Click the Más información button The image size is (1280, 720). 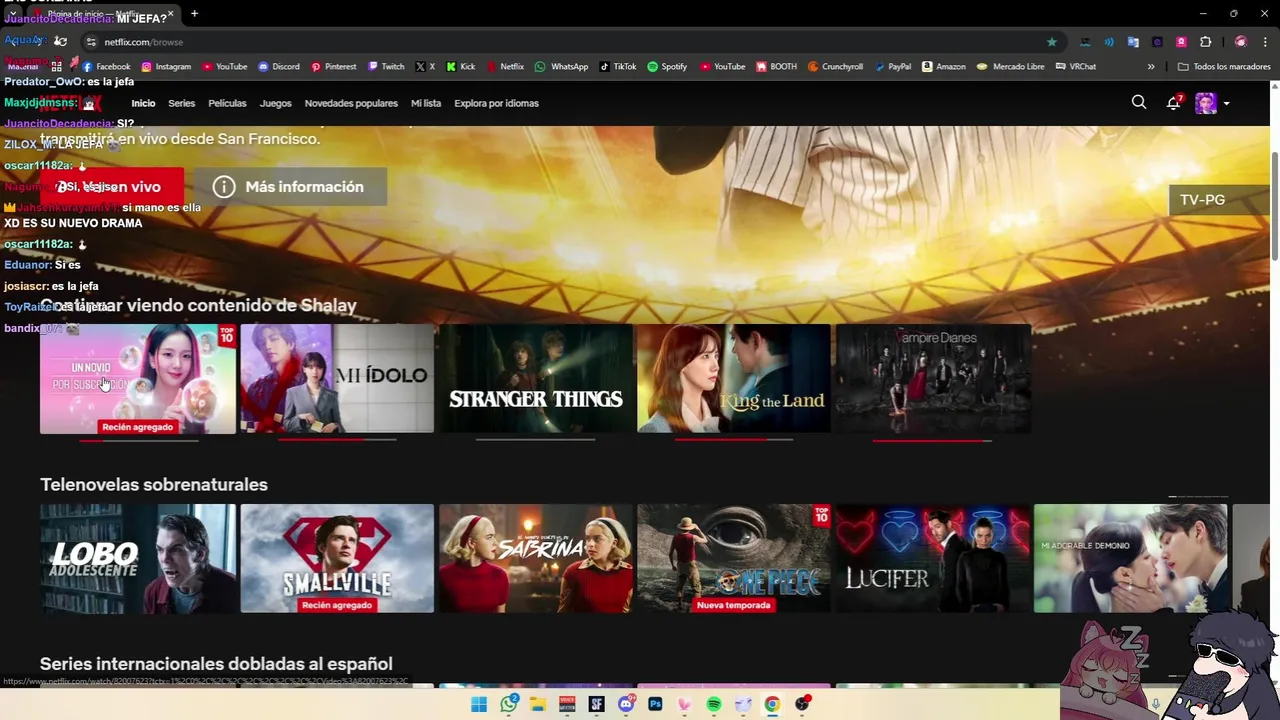tap(289, 187)
